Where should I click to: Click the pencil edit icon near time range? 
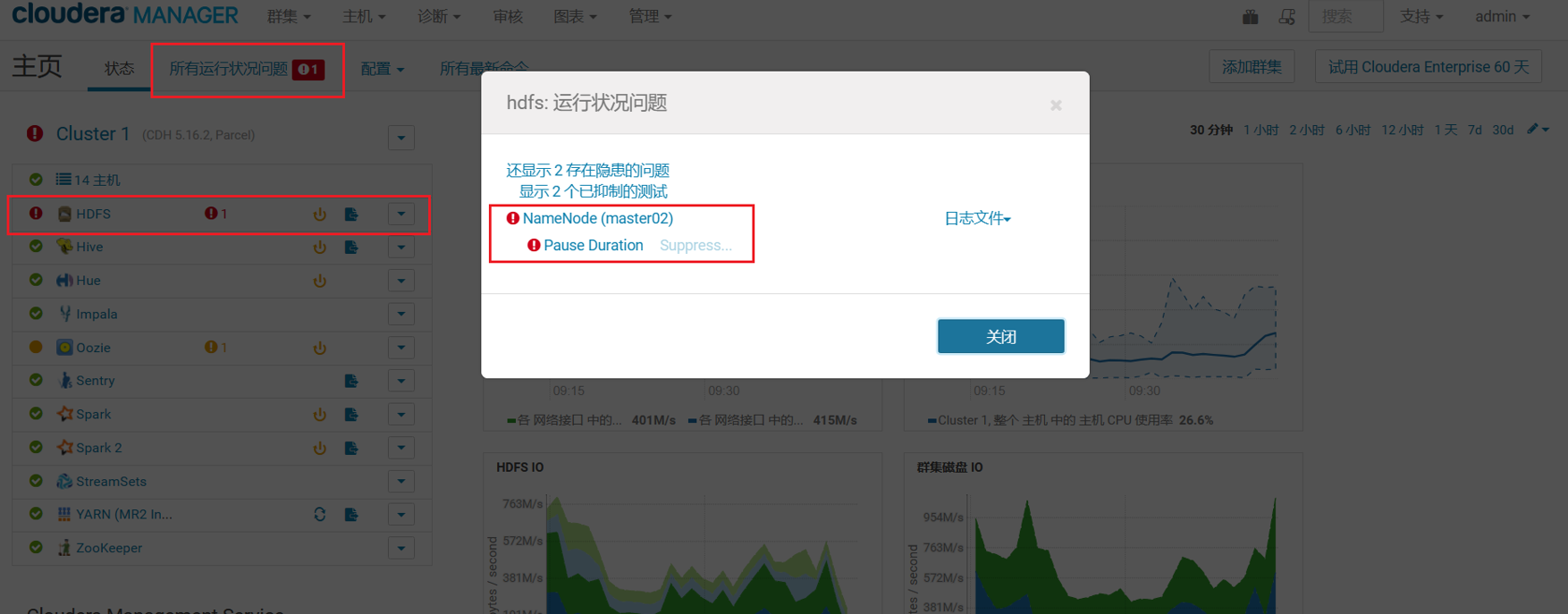tap(1532, 130)
